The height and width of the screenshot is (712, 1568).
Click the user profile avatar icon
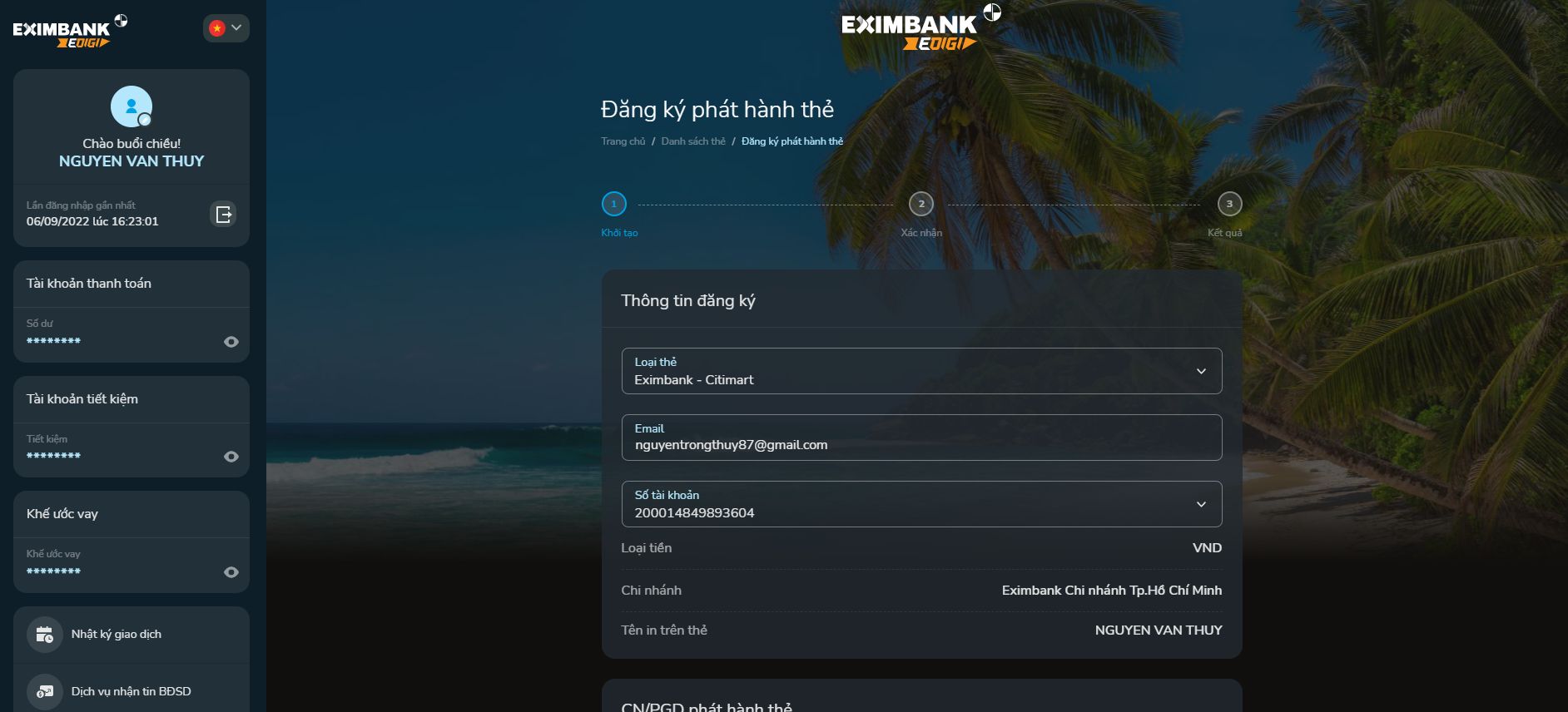131,106
